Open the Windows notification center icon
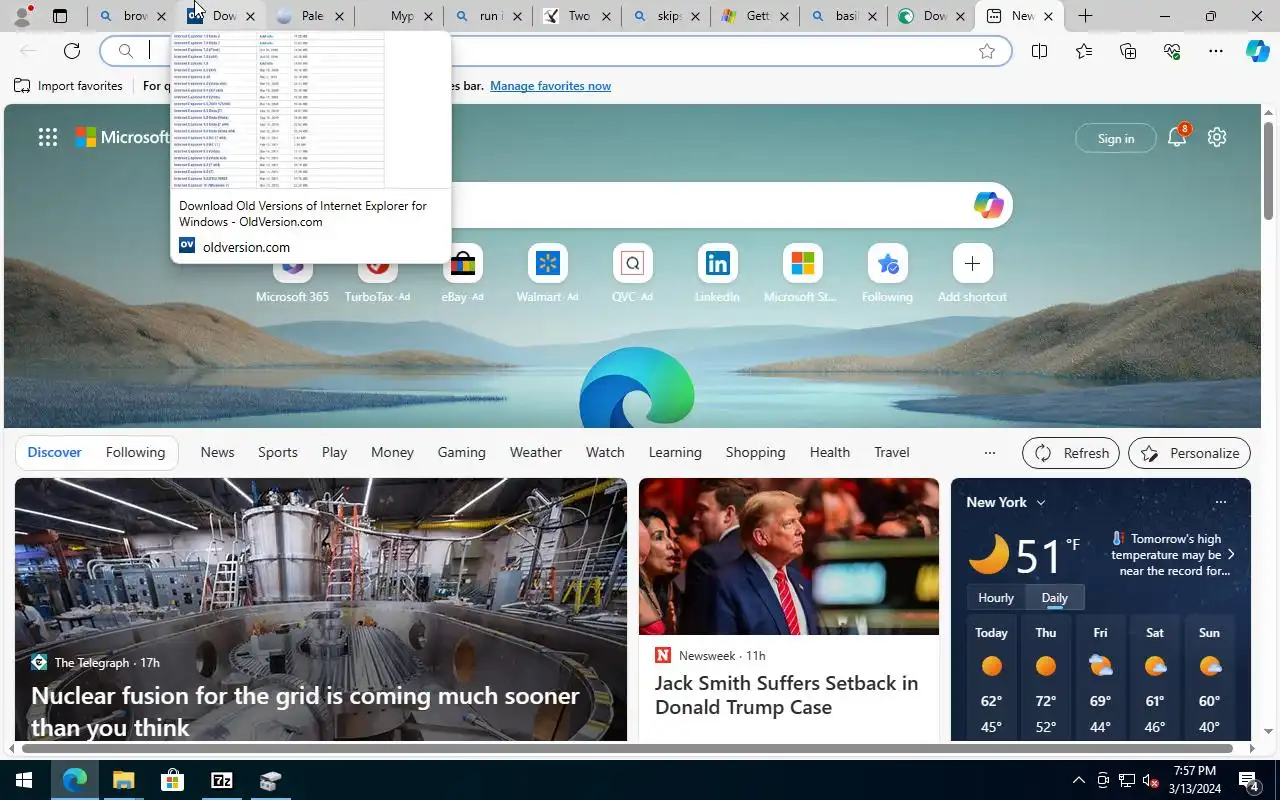This screenshot has width=1280, height=800. (1249, 780)
